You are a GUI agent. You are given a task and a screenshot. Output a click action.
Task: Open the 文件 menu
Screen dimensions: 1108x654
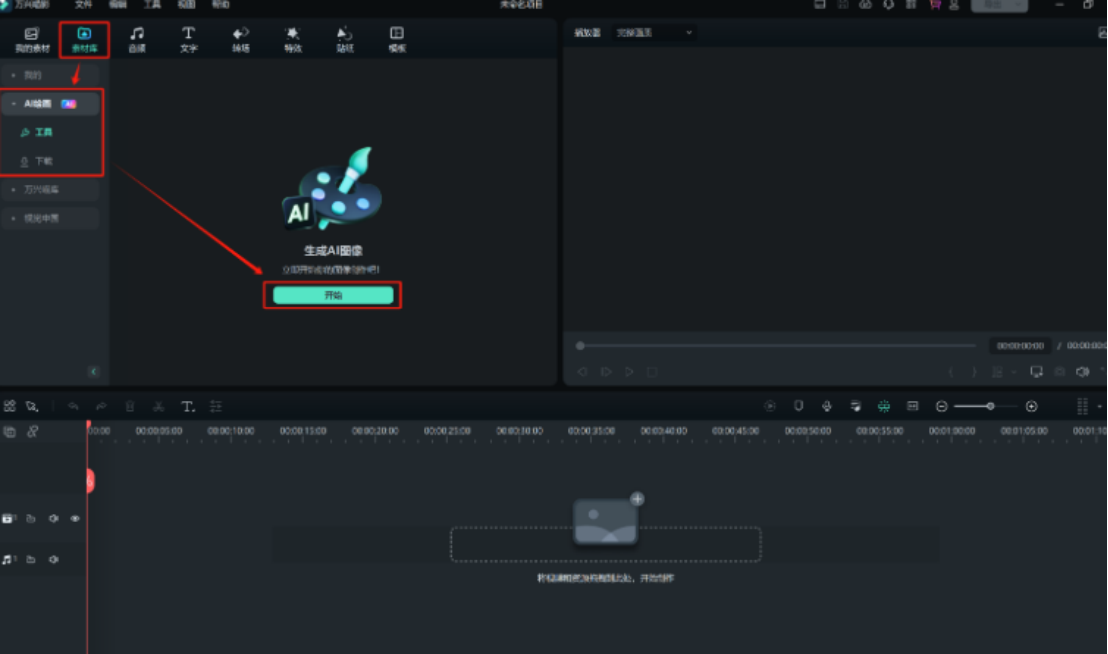pos(83,4)
